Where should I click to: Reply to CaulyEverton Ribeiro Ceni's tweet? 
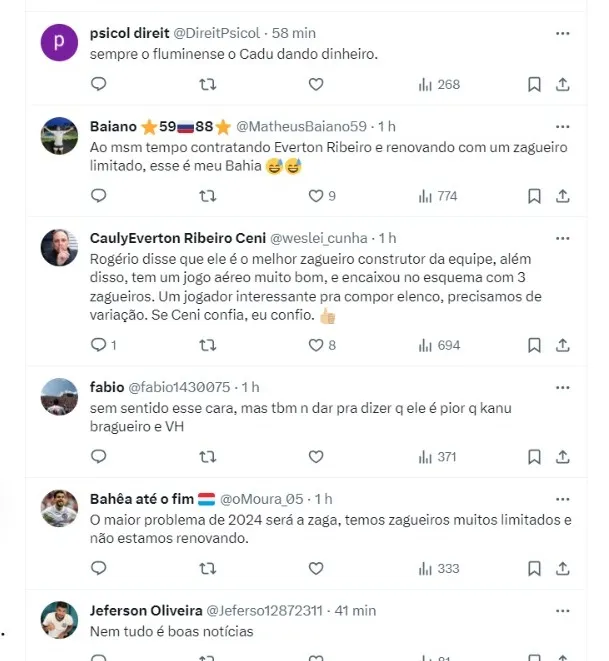pyautogui.click(x=99, y=345)
